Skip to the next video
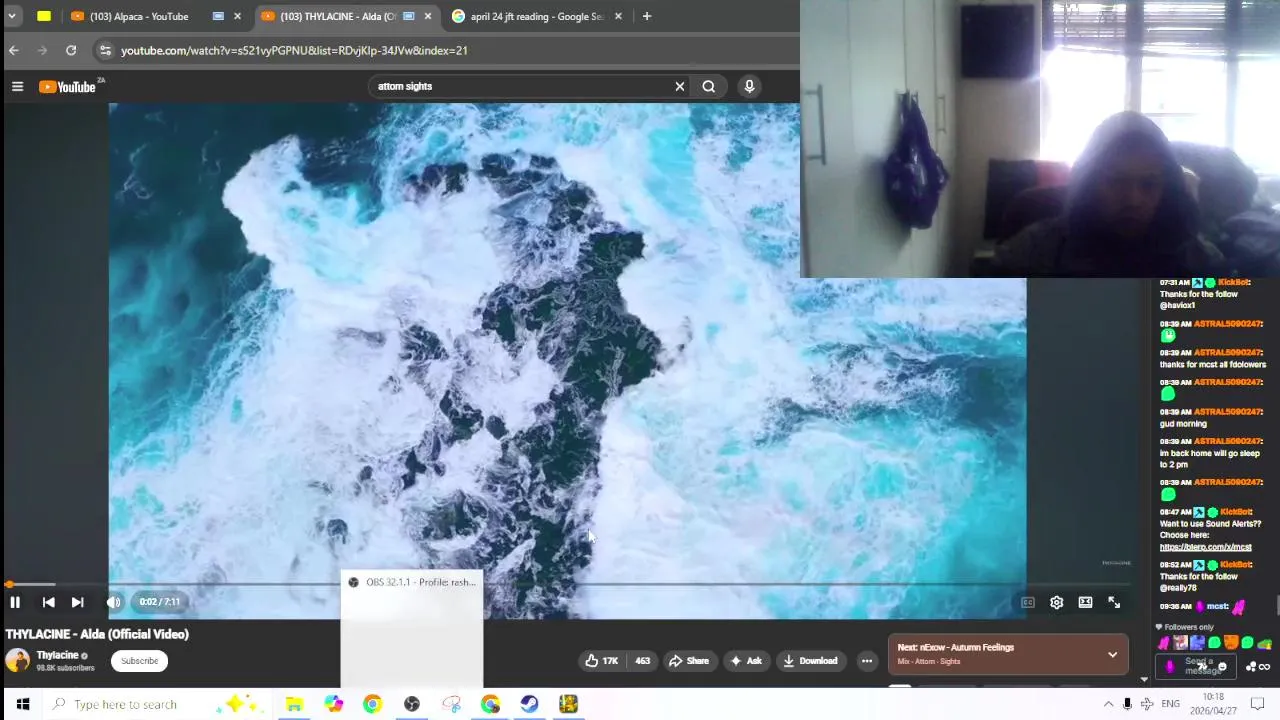 [78, 602]
